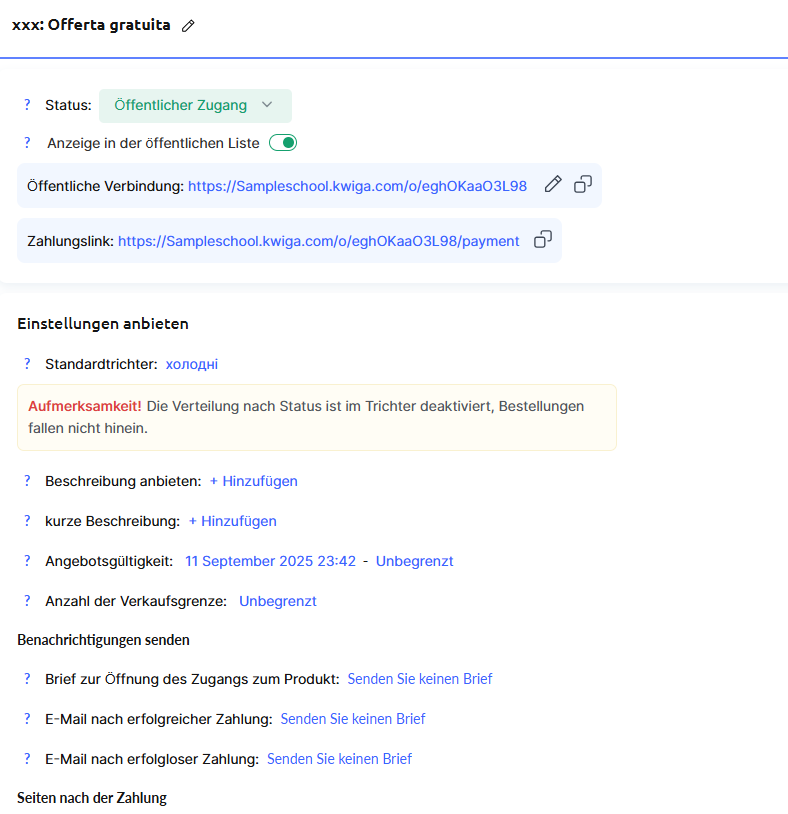The width and height of the screenshot is (788, 814).
Task: Copy the Zahlungslink payment URL
Action: [542, 239]
